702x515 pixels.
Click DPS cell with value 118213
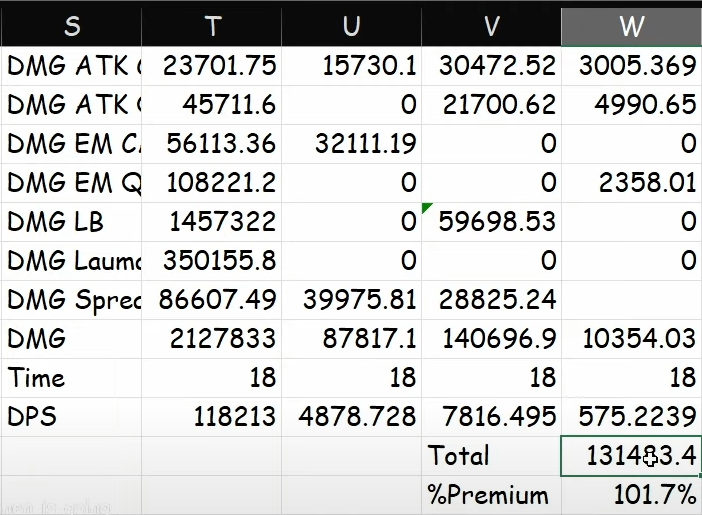click(211, 416)
